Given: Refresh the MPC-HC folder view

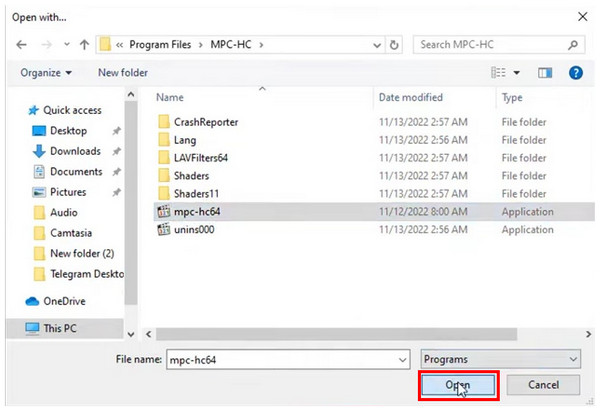Looking at the screenshot, I should coord(394,45).
